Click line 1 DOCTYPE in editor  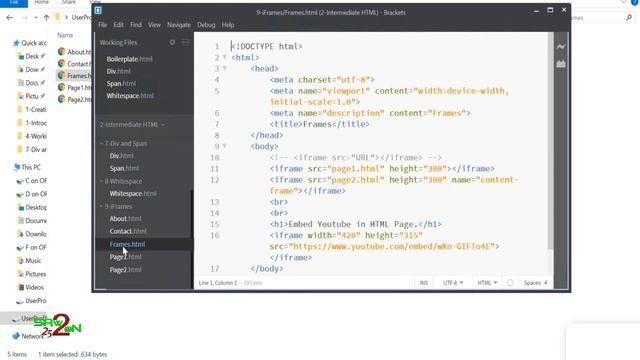pyautogui.click(x=267, y=47)
